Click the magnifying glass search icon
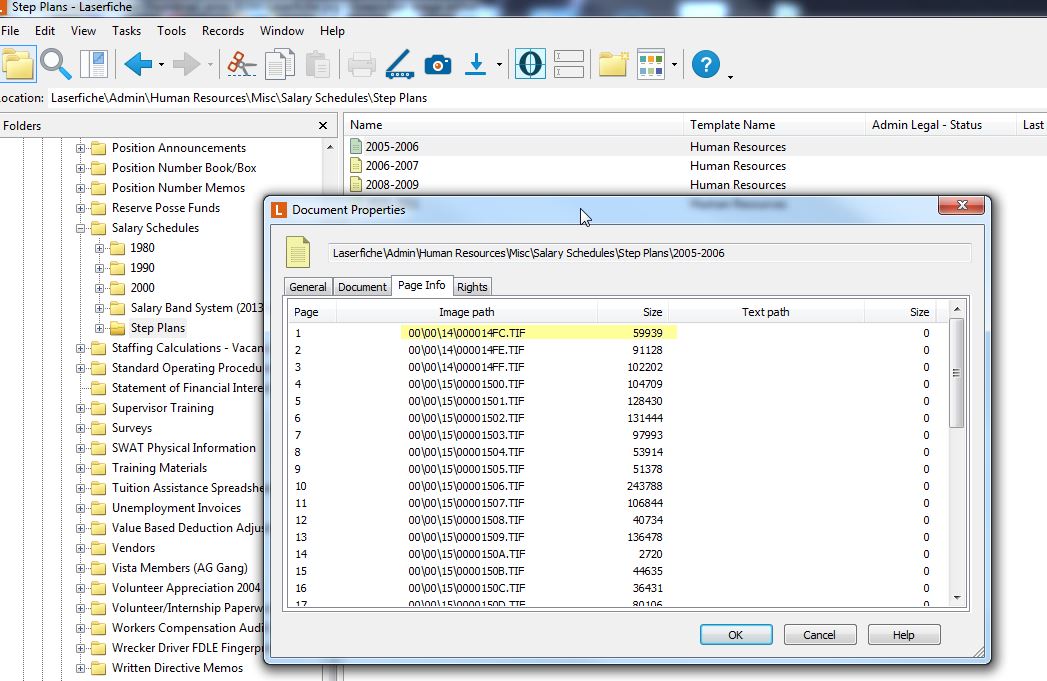The image size is (1047, 681). click(55, 65)
